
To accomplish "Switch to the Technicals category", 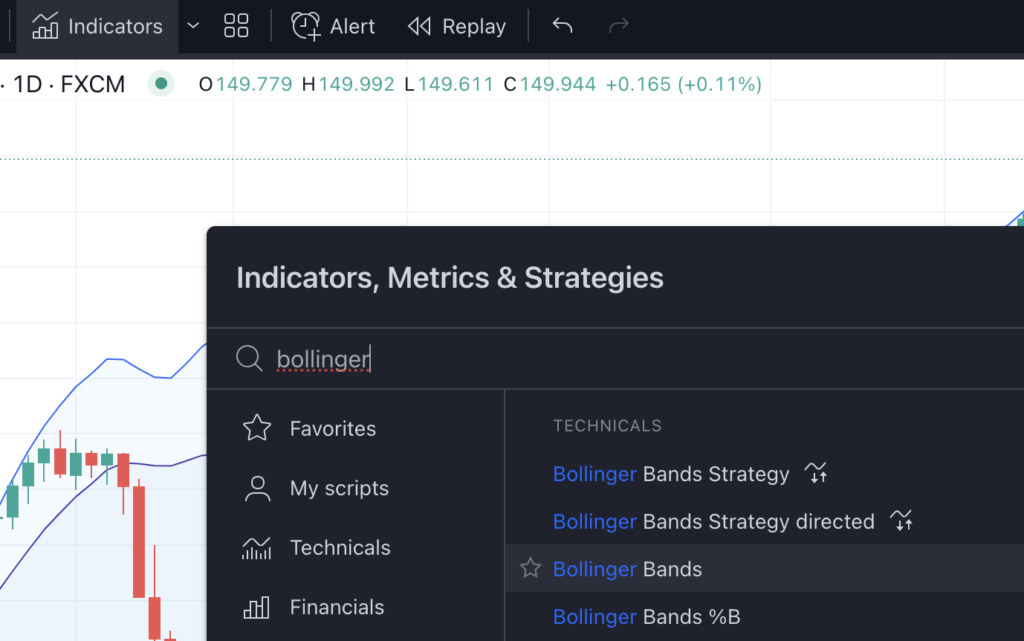I will [x=340, y=547].
